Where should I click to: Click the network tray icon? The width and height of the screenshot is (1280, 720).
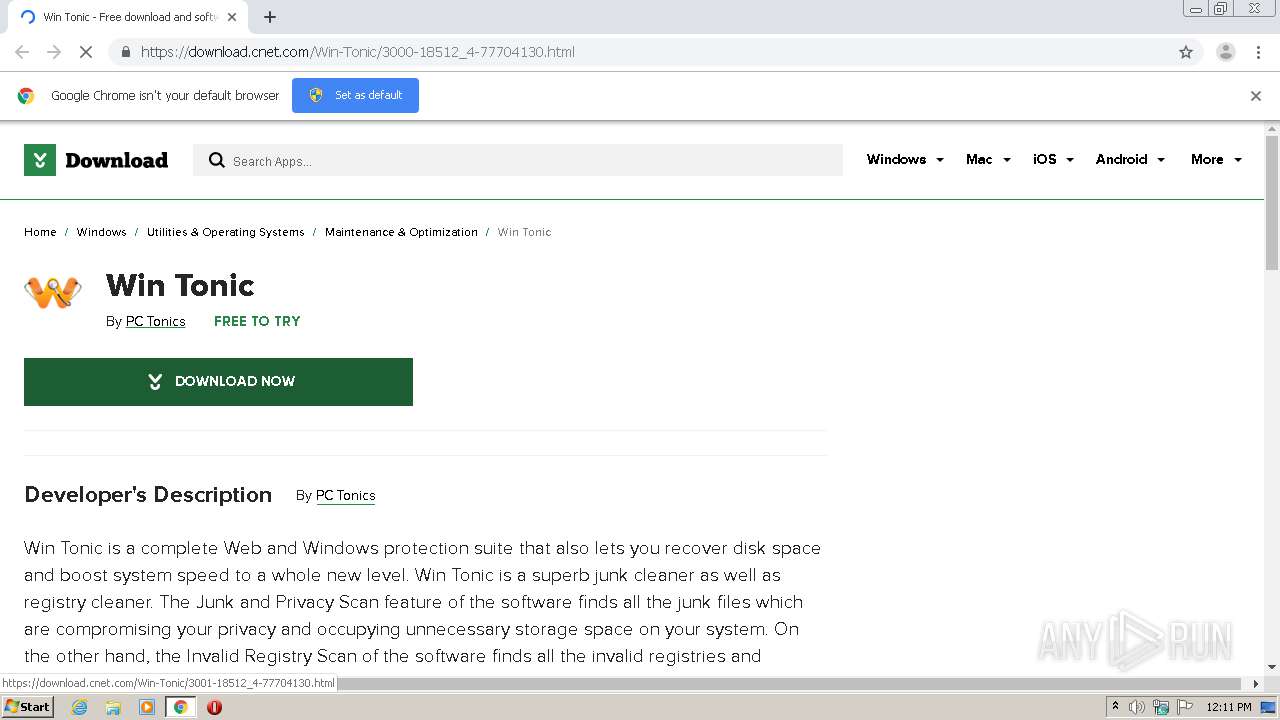[x=1161, y=707]
